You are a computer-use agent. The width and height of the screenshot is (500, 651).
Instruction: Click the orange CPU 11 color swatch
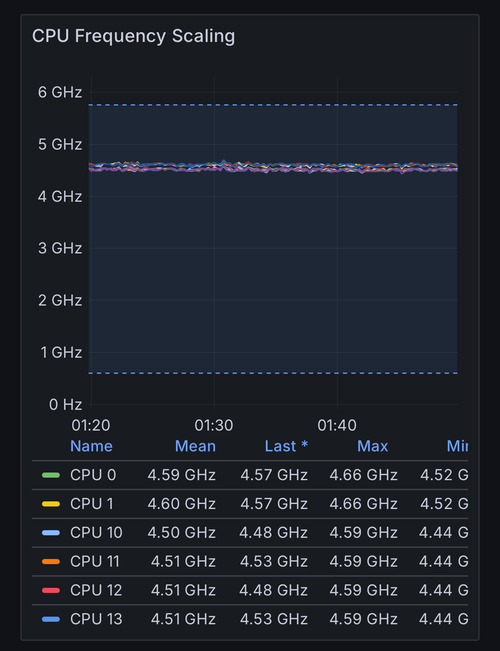[51, 562]
